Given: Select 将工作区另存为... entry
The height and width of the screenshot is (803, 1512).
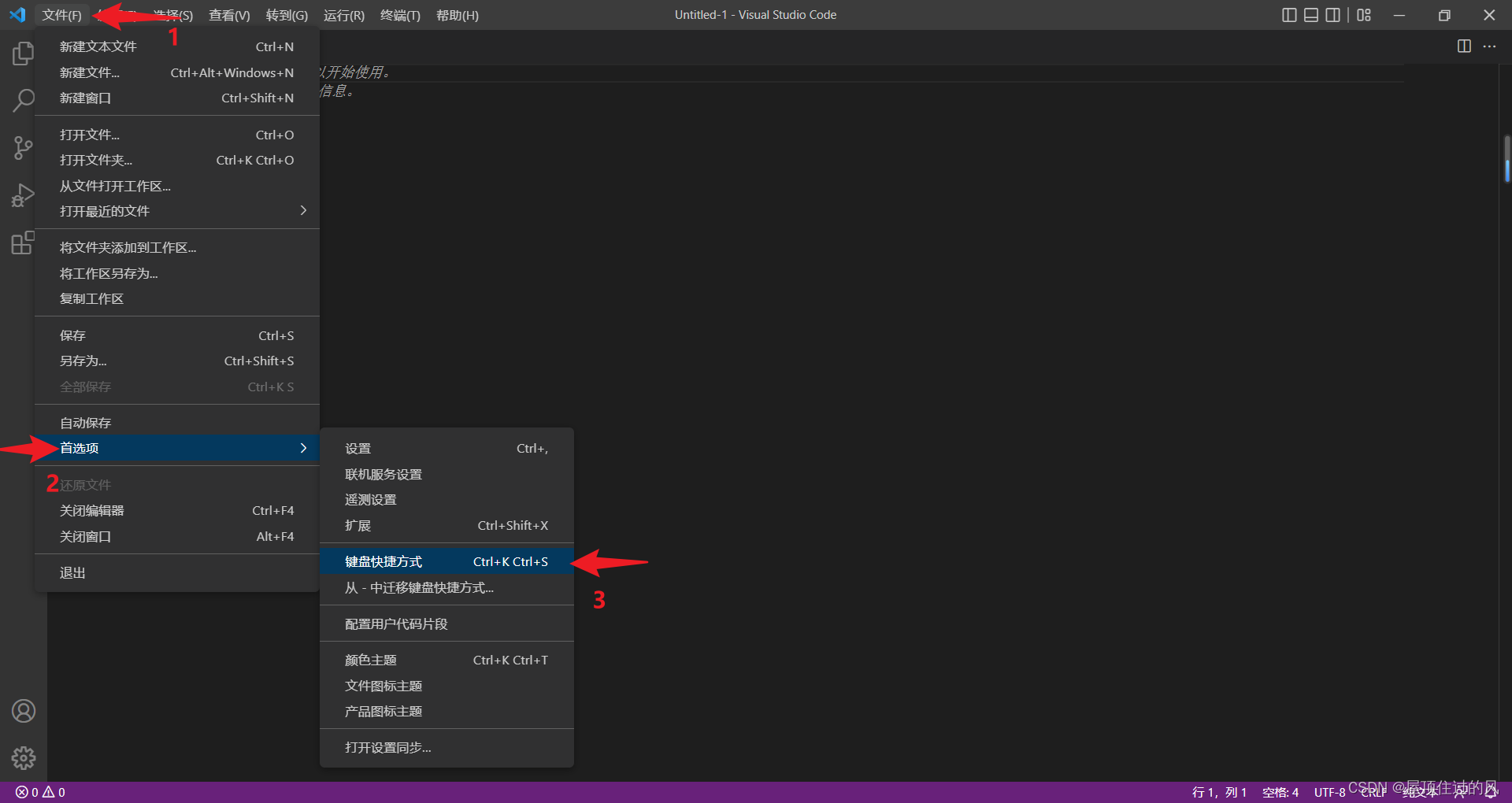Looking at the screenshot, I should pyautogui.click(x=177, y=273).
